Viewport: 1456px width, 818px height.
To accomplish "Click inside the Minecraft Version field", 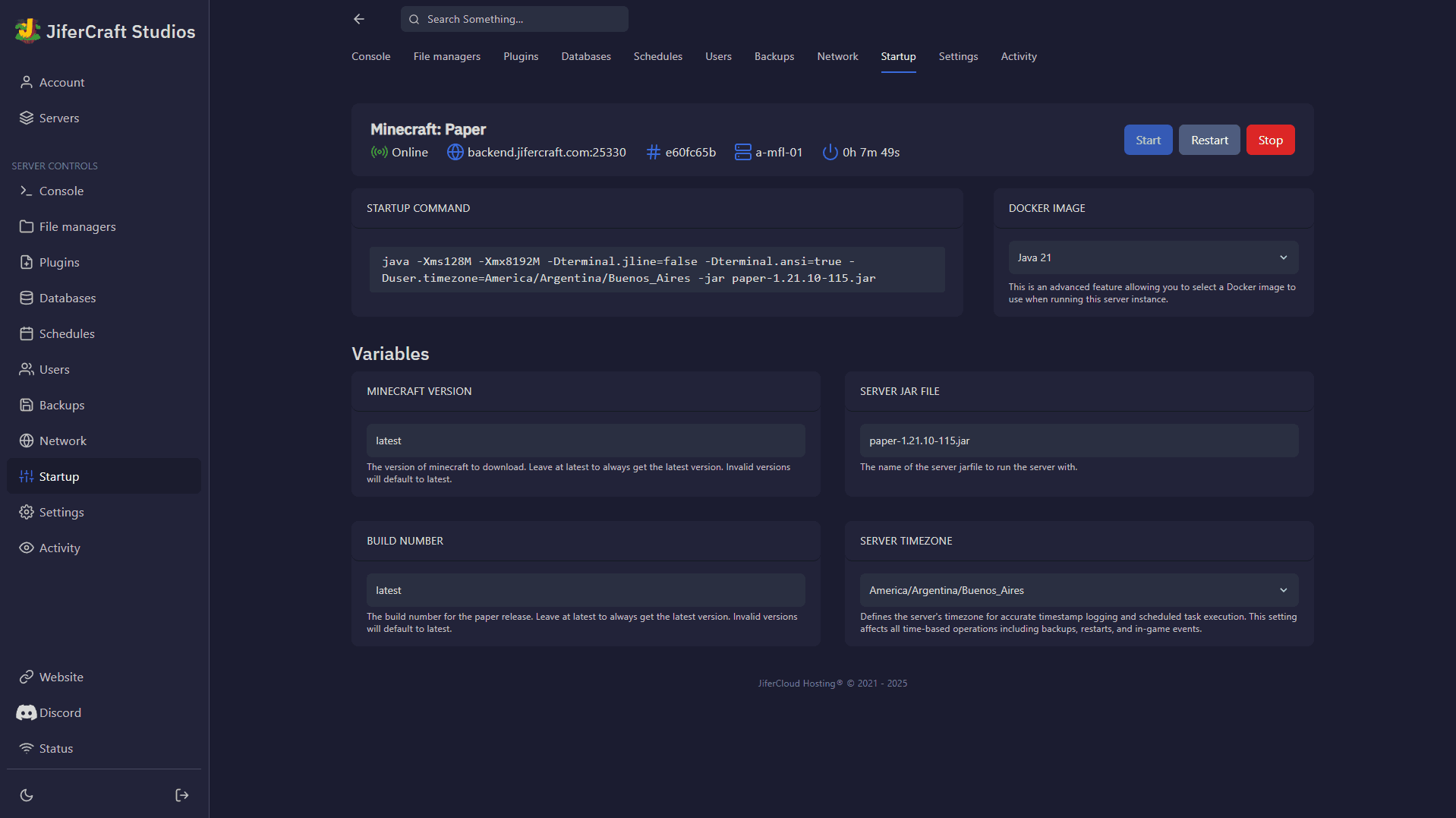I will click(585, 440).
